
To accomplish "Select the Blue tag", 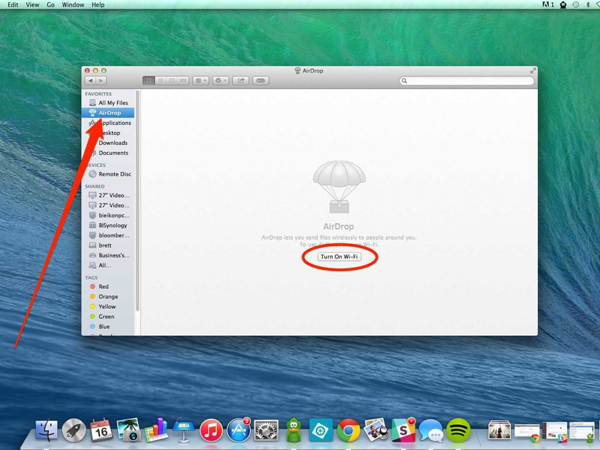I will 108,326.
